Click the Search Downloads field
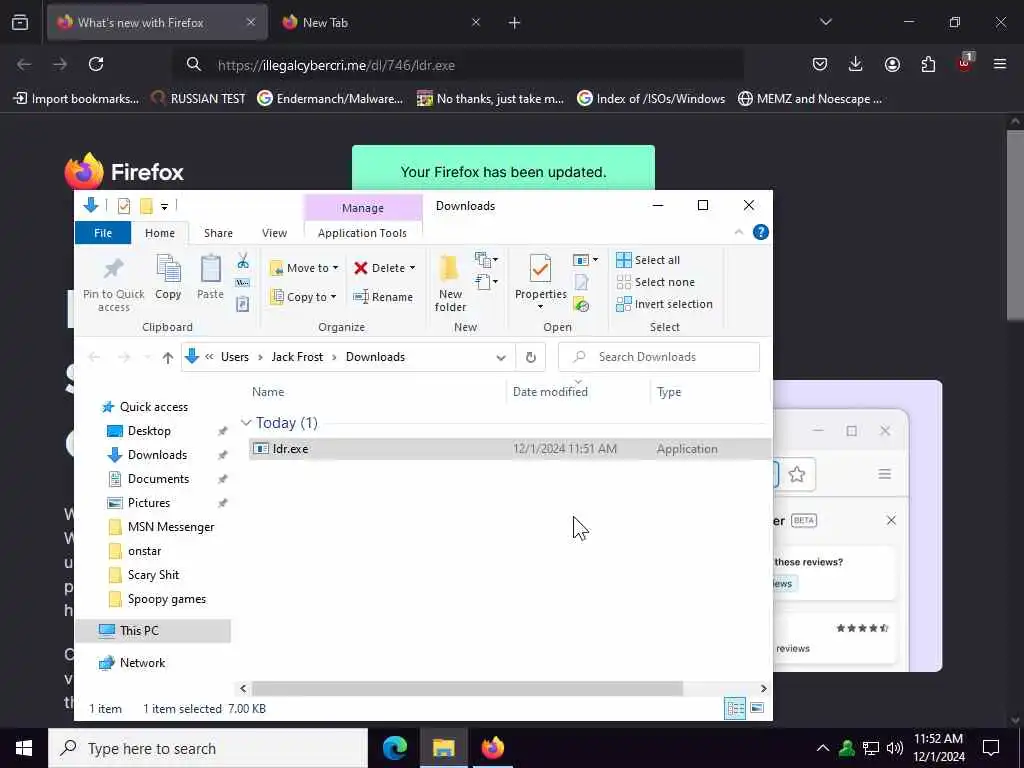 658,357
